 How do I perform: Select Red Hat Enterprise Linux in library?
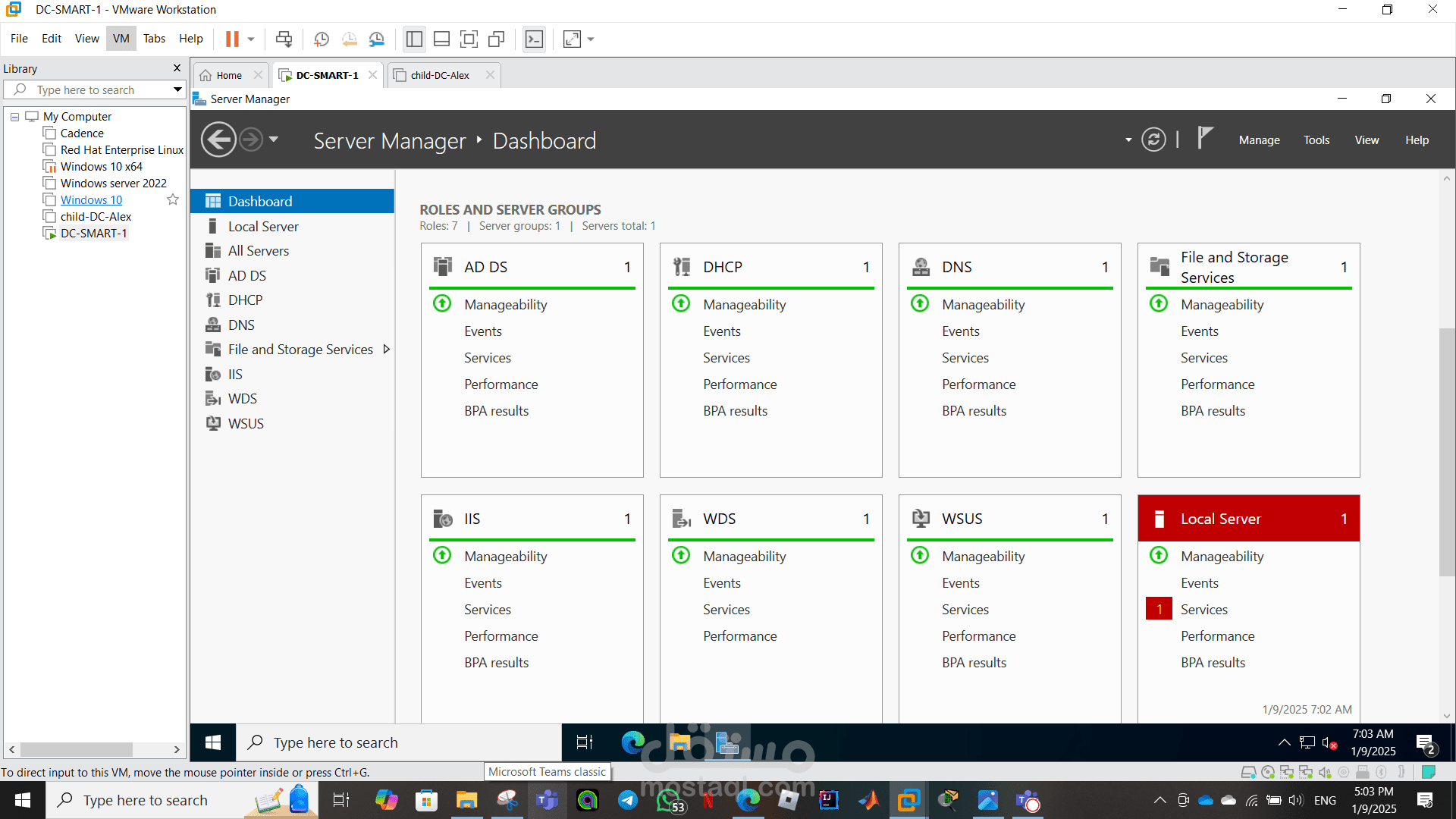(121, 150)
